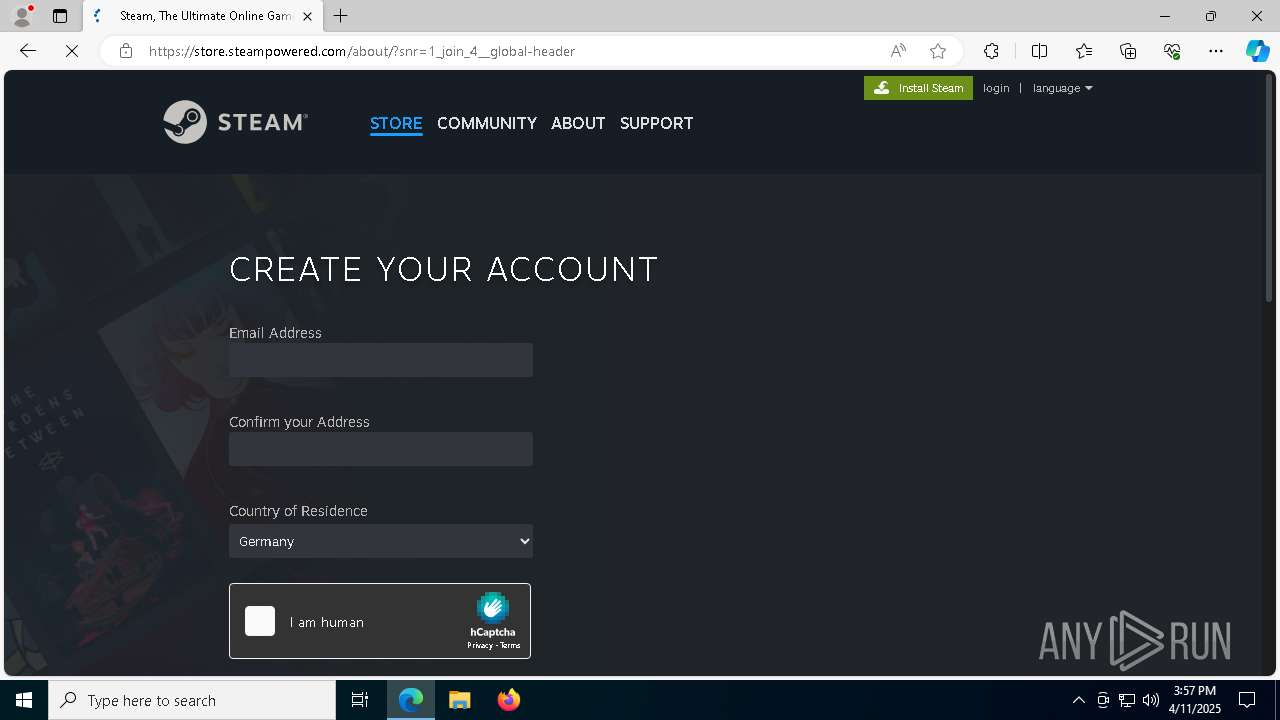This screenshot has width=1280, height=720.
Task: Open File Explorer from the taskbar
Action: tap(460, 700)
